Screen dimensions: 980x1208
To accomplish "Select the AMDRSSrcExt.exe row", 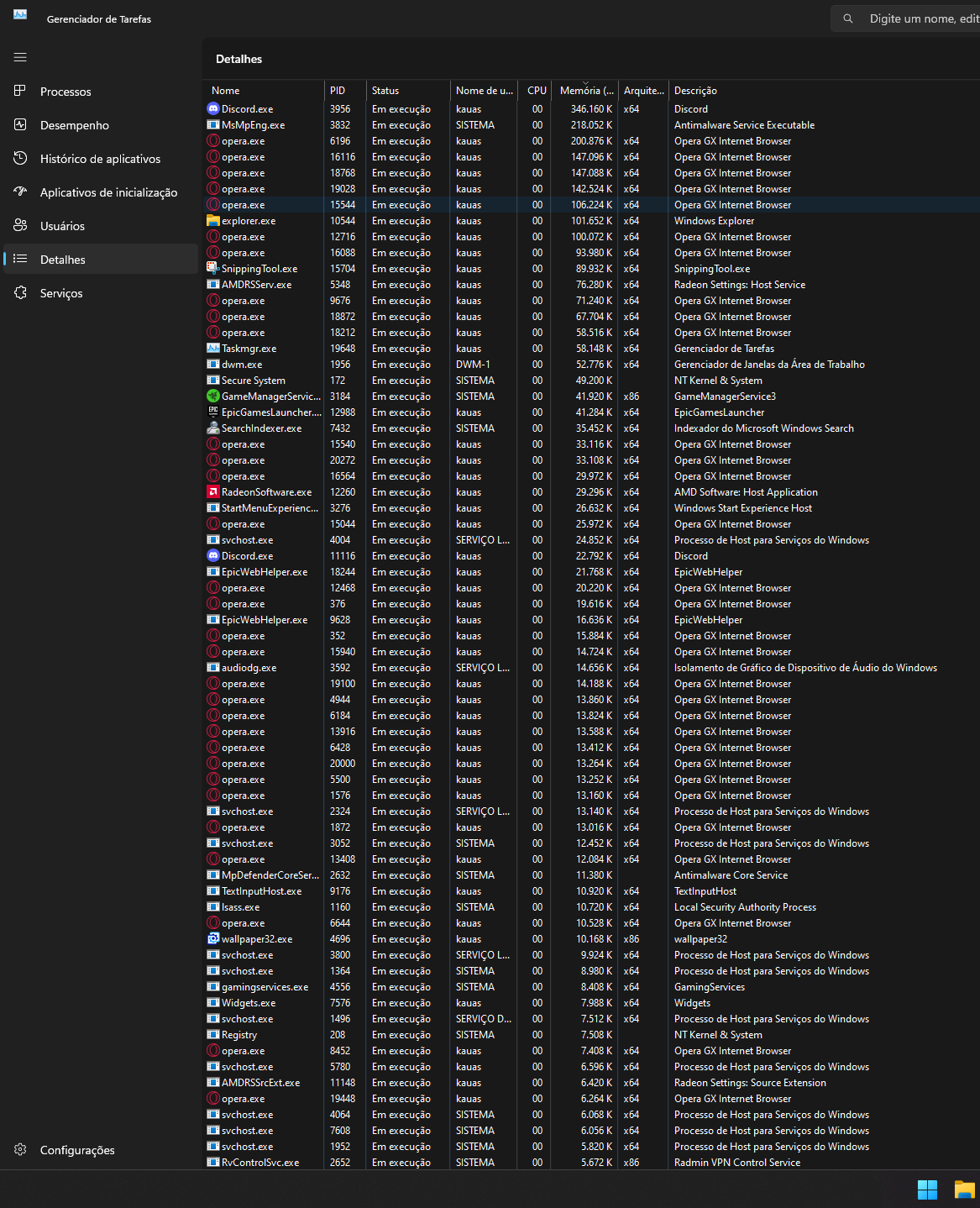I will tap(592, 1082).
